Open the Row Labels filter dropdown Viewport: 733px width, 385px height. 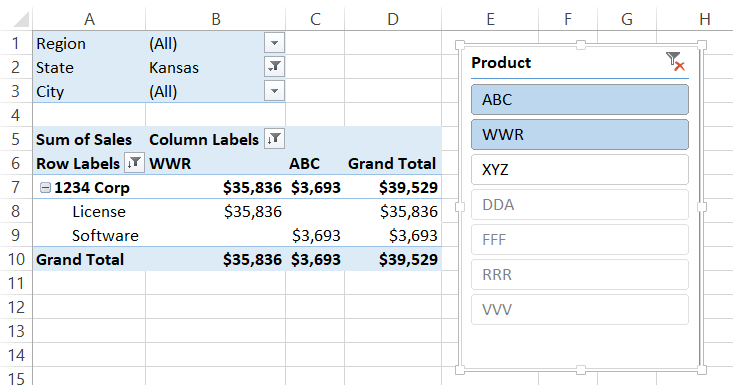(x=134, y=163)
